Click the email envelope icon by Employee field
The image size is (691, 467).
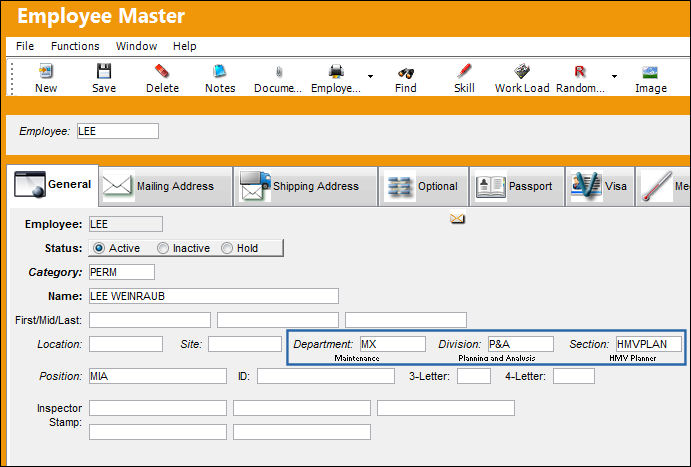(x=457, y=218)
